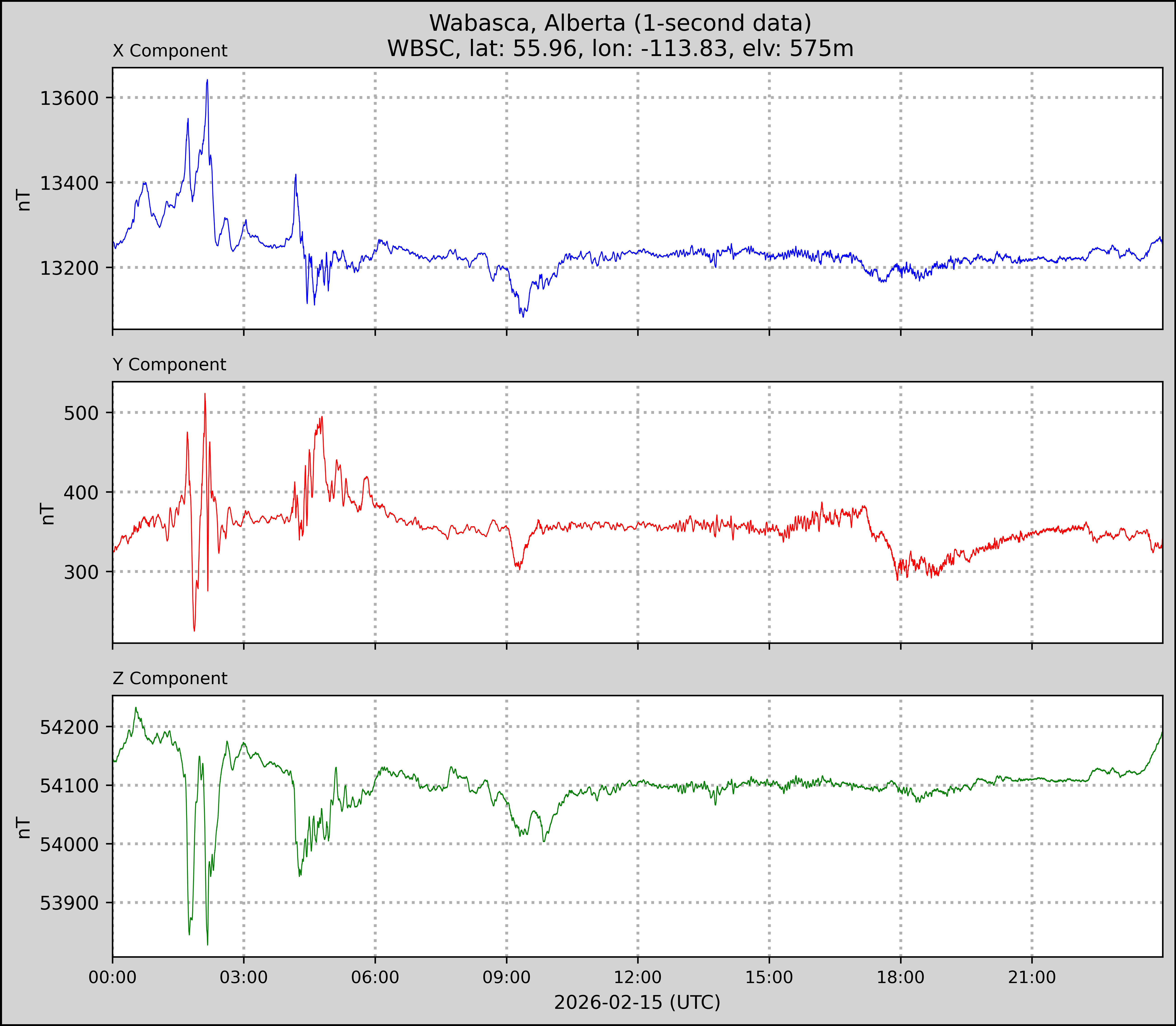Click the 'Y Component' panel label
This screenshot has height=1026, width=1176.
tap(169, 365)
